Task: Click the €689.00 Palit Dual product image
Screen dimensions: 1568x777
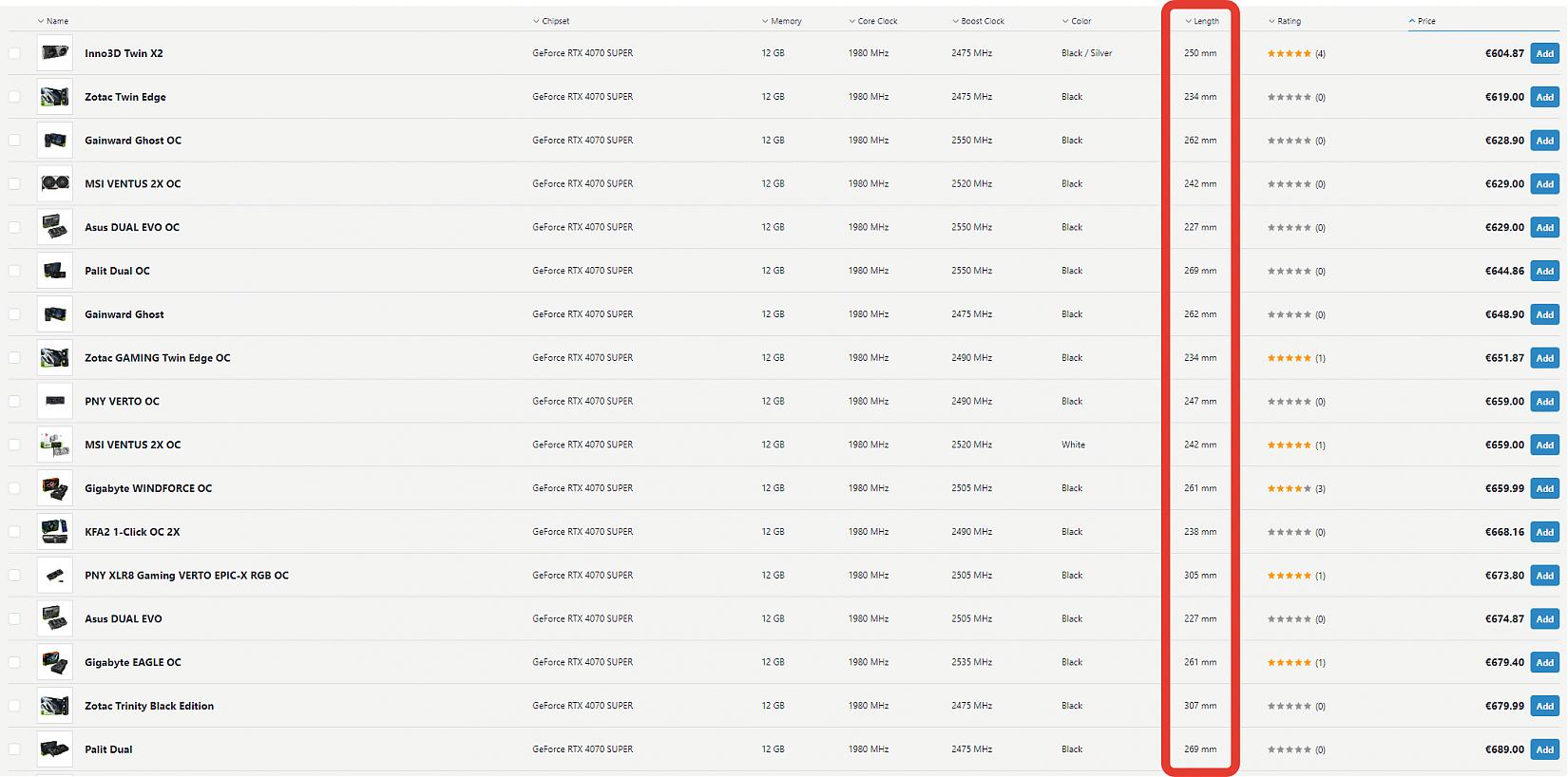Action: coord(55,749)
